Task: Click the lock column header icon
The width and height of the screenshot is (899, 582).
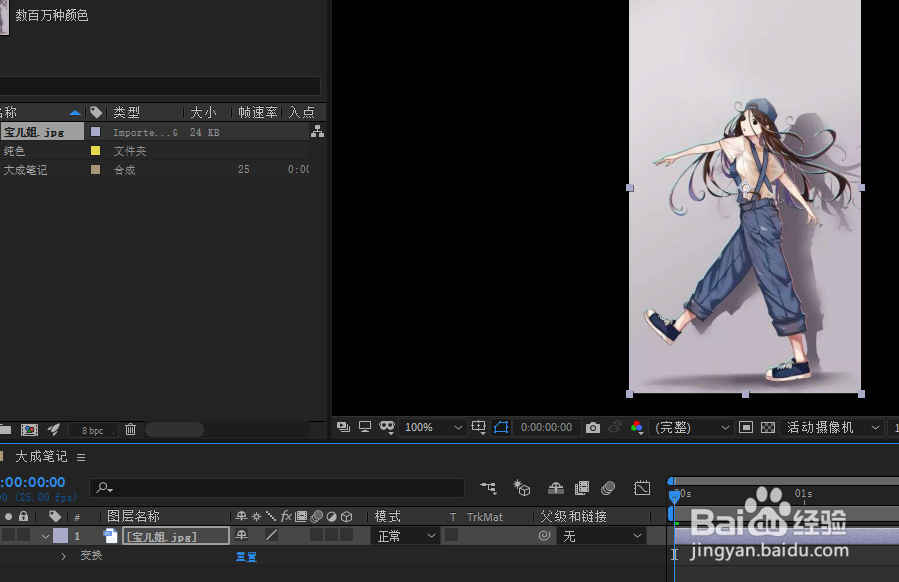Action: 23,516
